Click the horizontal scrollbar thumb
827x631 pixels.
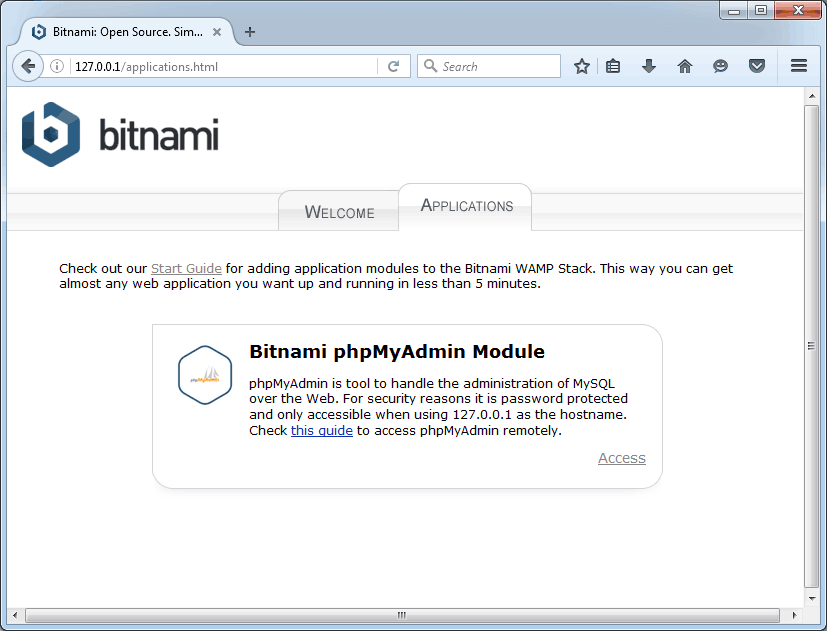402,615
